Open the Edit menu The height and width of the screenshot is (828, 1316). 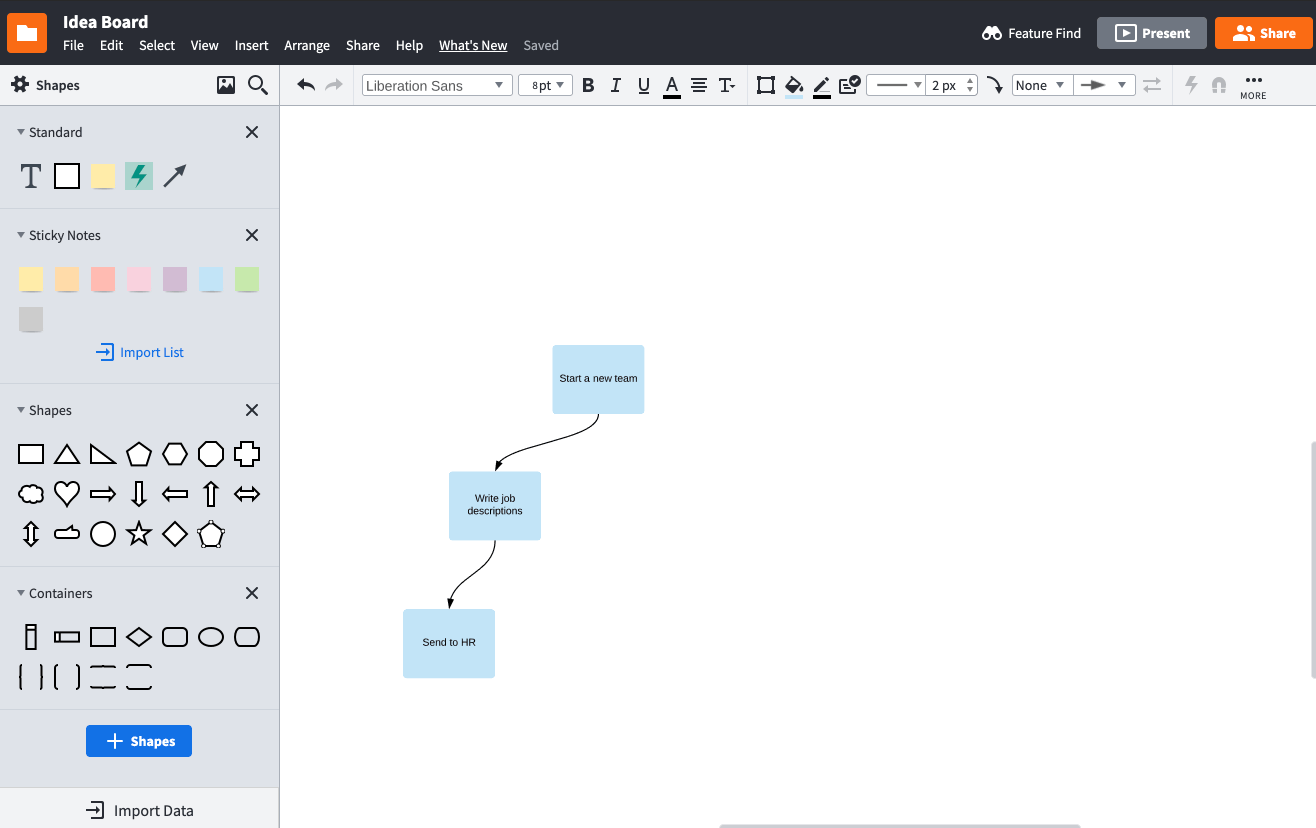click(x=111, y=45)
